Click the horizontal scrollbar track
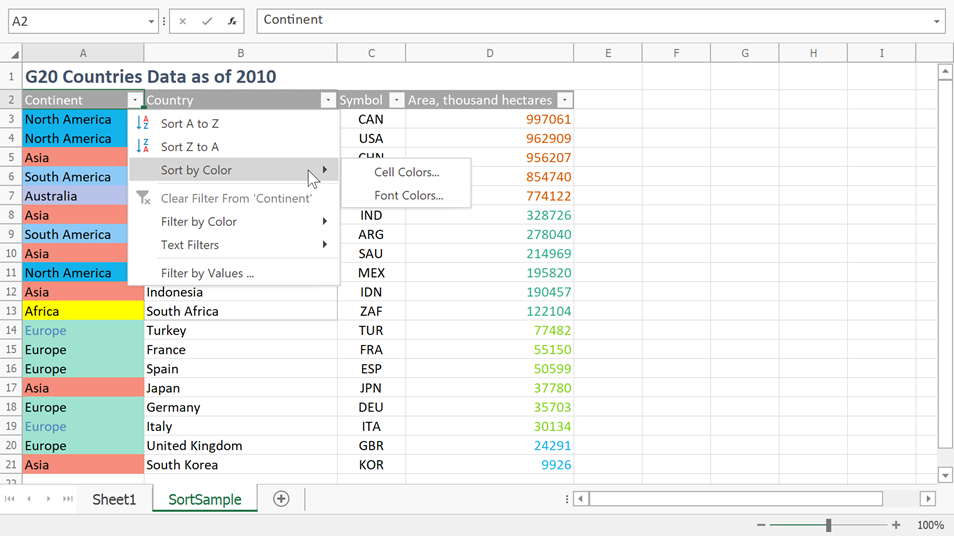The width and height of the screenshot is (954, 536). (x=736, y=499)
